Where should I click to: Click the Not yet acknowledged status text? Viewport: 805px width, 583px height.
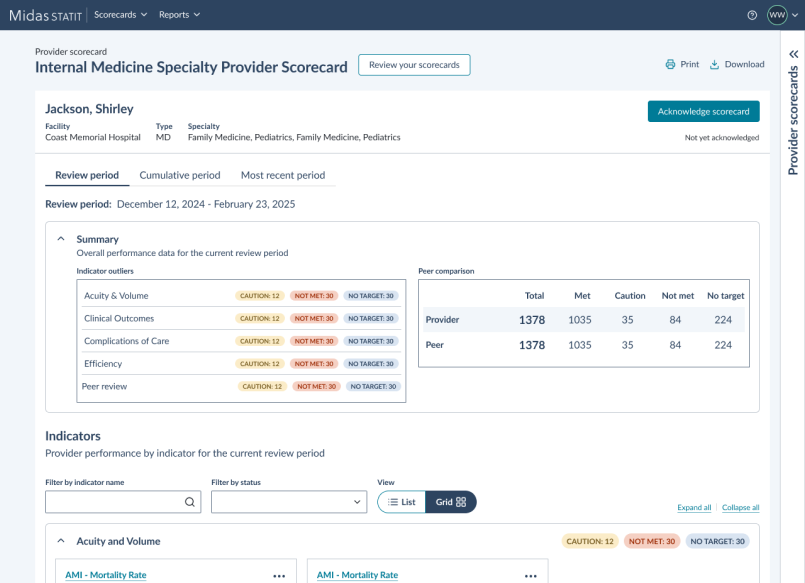[722, 138]
